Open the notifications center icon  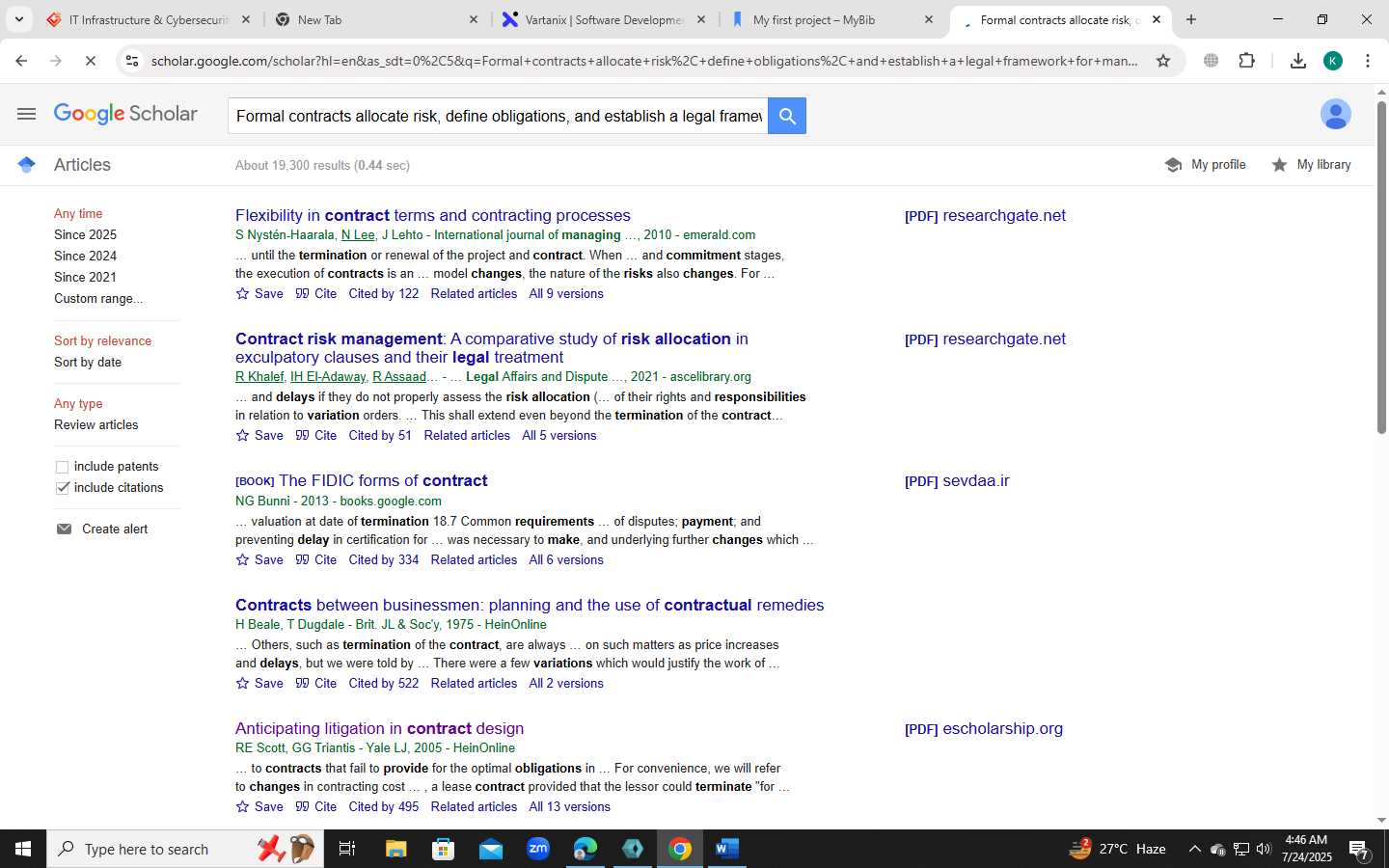click(1359, 849)
